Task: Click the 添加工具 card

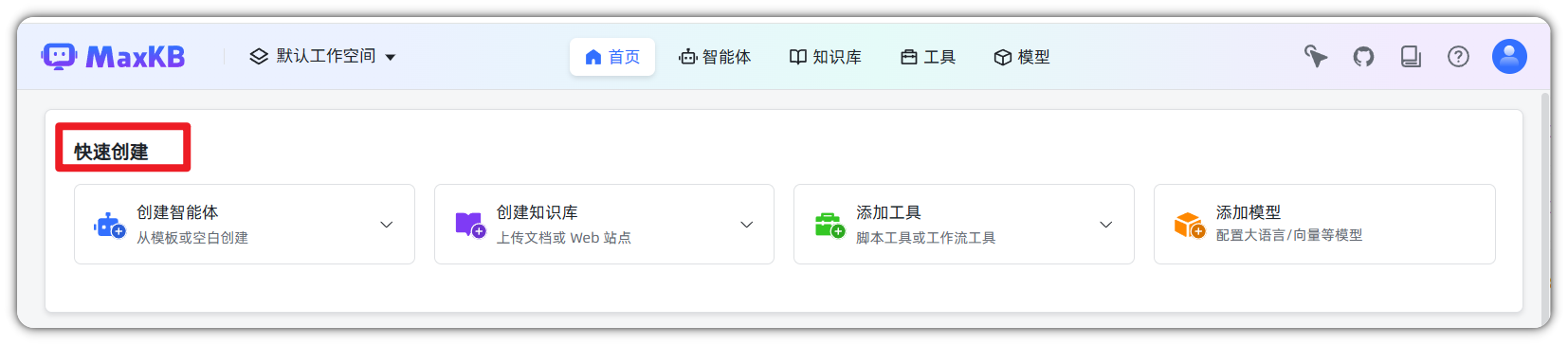Action: tap(964, 225)
